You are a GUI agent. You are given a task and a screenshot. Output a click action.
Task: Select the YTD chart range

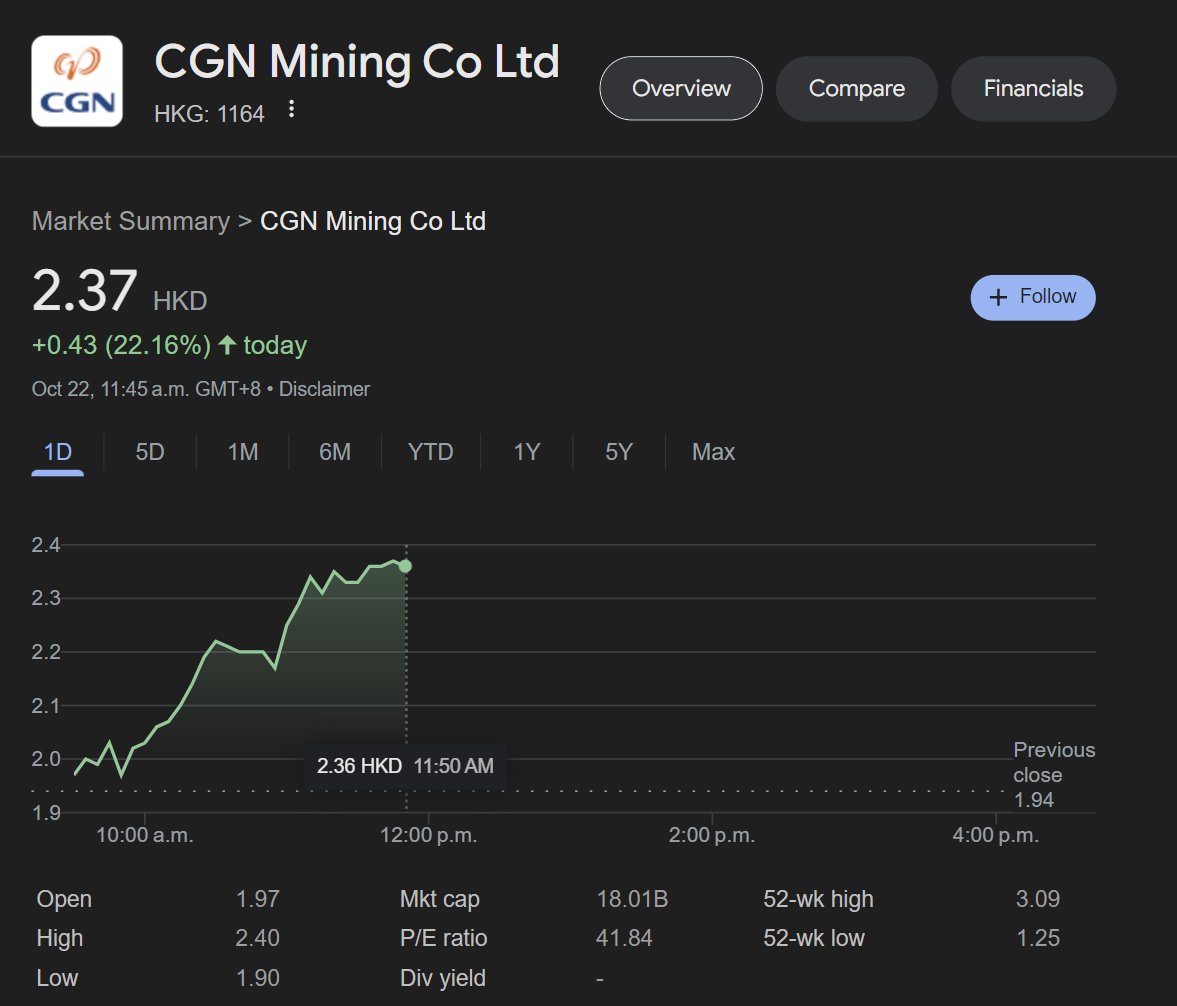coord(430,452)
